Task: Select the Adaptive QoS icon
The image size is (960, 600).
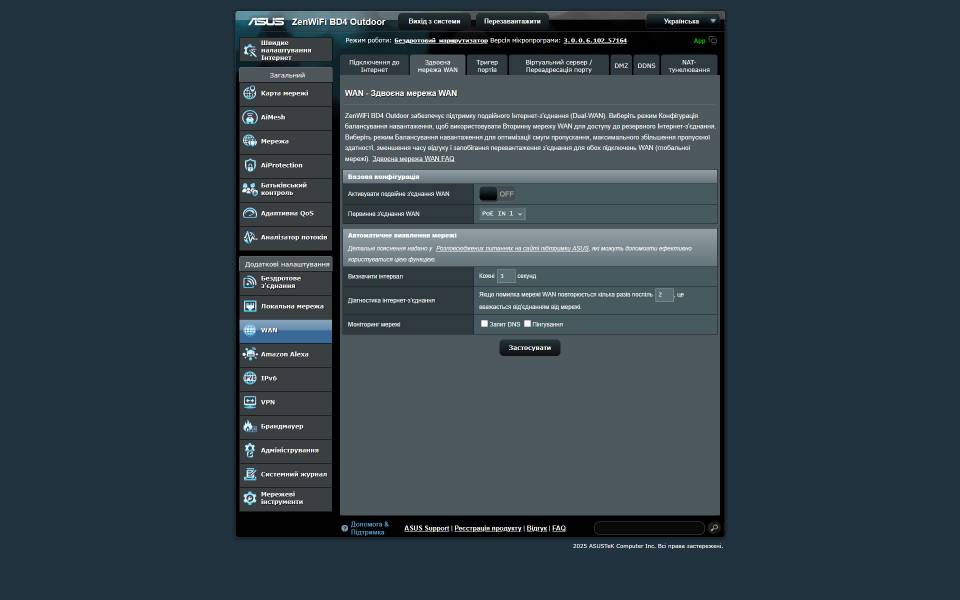Action: coord(250,213)
